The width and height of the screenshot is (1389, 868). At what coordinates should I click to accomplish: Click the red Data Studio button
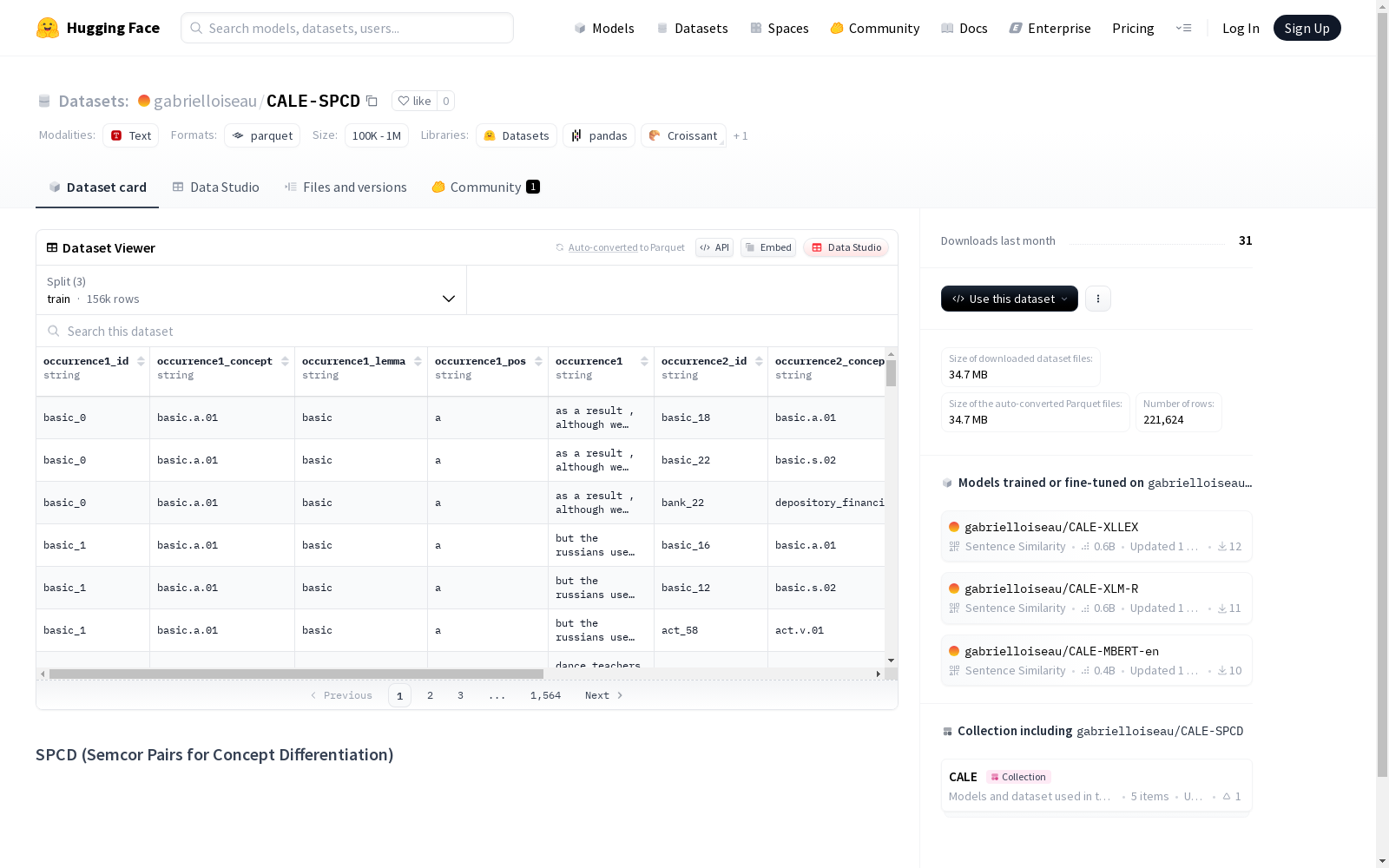[x=846, y=247]
